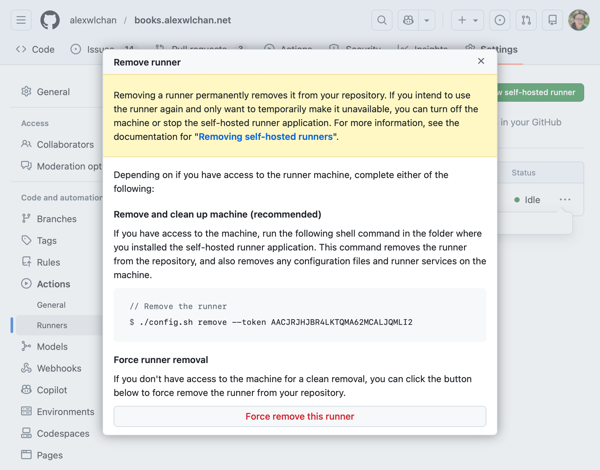Open Actions General sub-item
Image resolution: width=600 pixels, height=470 pixels.
point(51,305)
